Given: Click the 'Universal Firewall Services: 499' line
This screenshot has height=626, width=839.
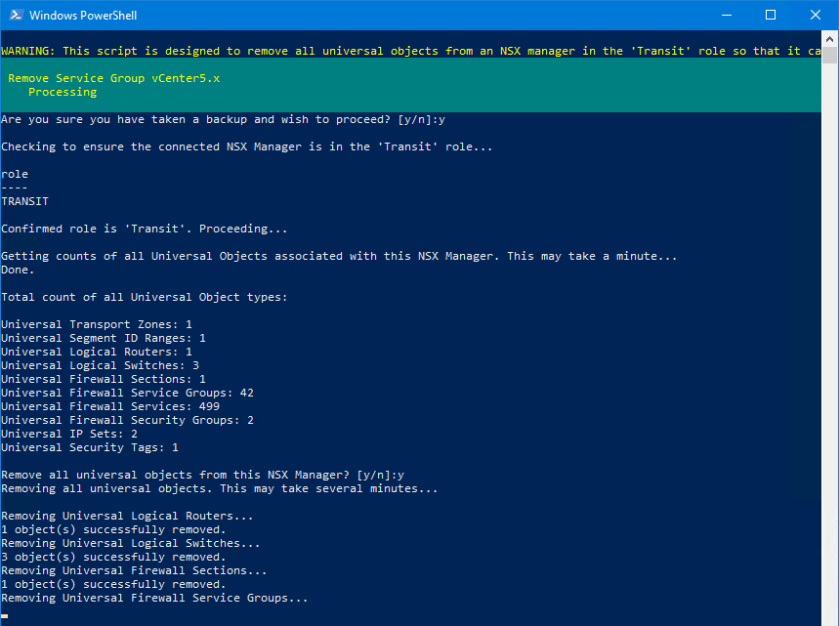Looking at the screenshot, I should coord(110,407).
